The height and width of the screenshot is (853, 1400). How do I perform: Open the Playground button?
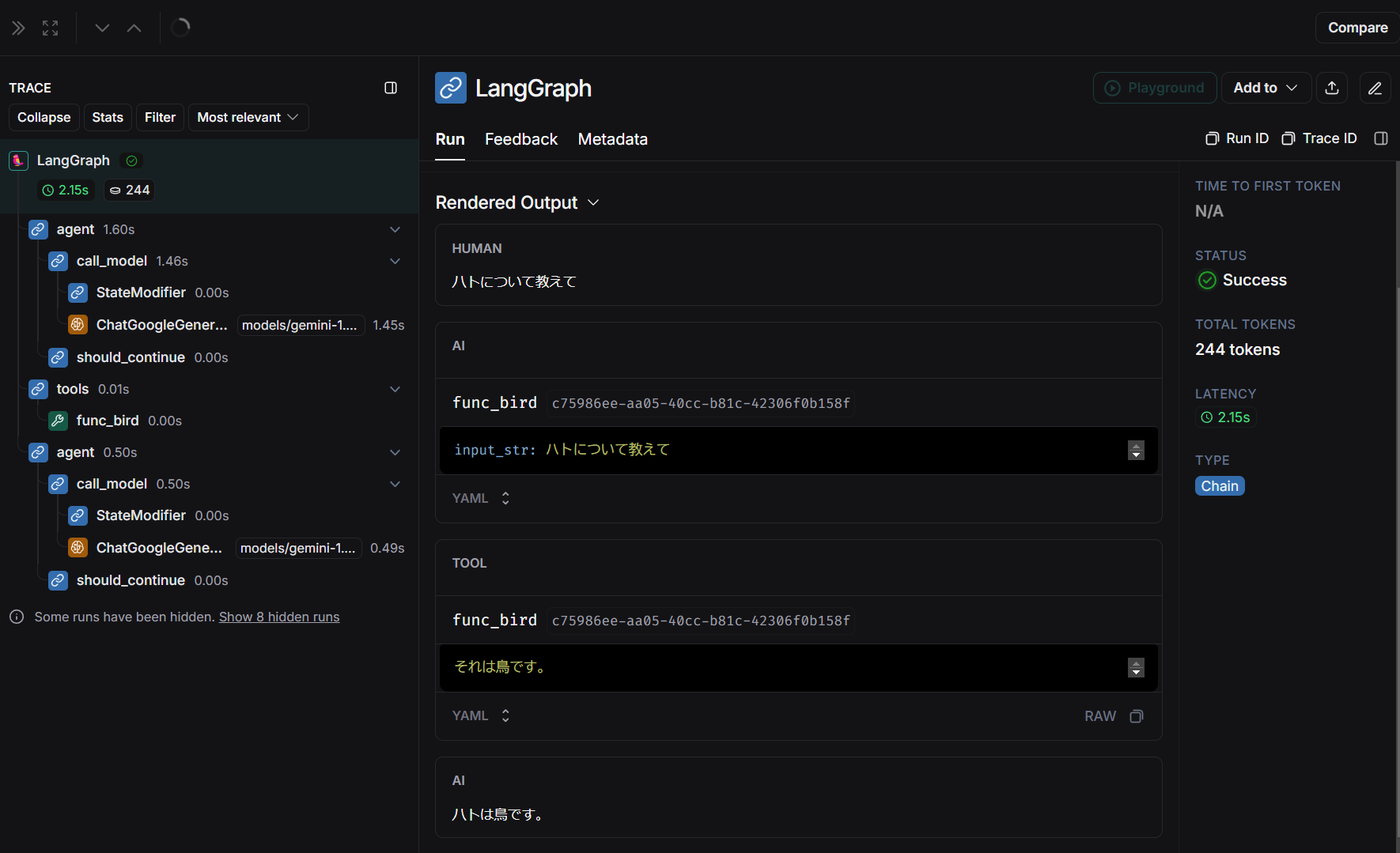click(1155, 88)
